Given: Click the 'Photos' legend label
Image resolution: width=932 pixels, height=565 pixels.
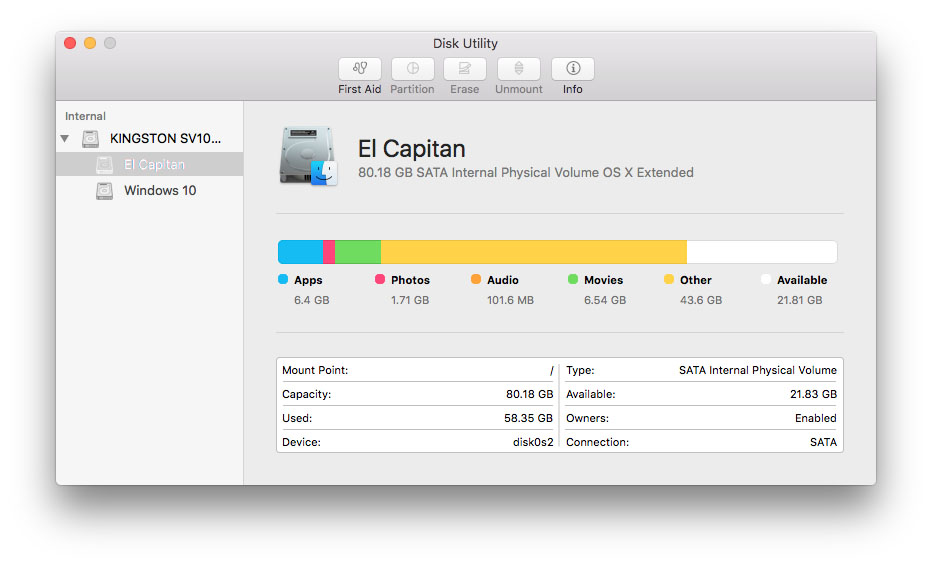Looking at the screenshot, I should coord(411,280).
